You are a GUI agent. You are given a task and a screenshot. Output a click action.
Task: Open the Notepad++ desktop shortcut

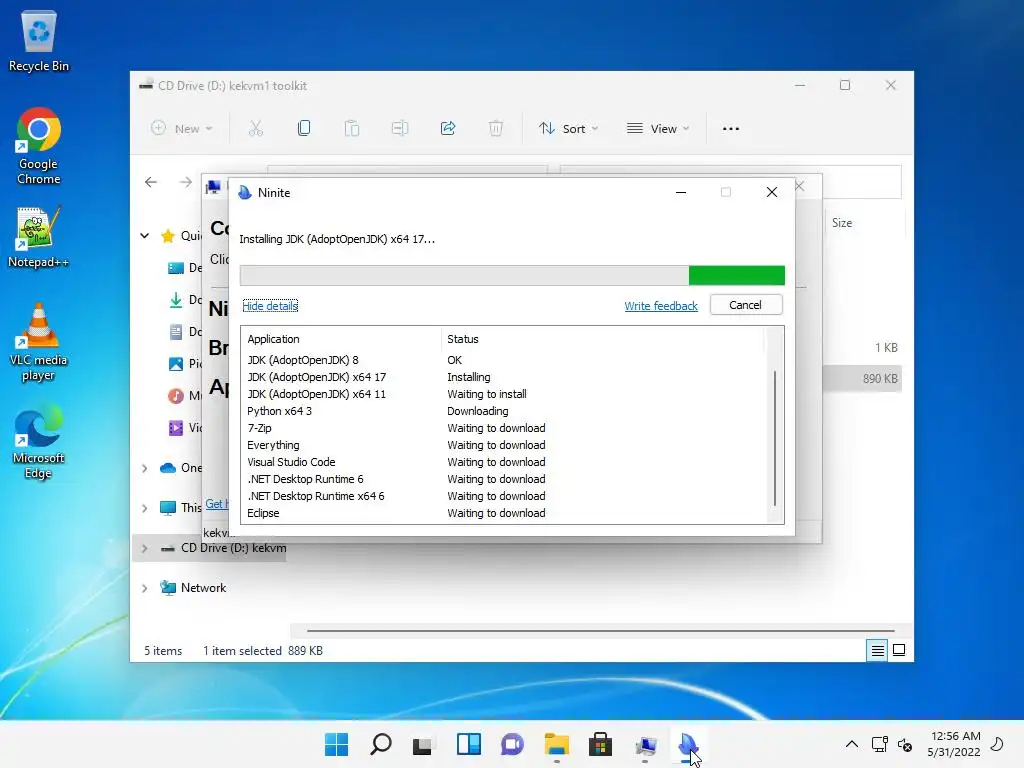coord(39,238)
